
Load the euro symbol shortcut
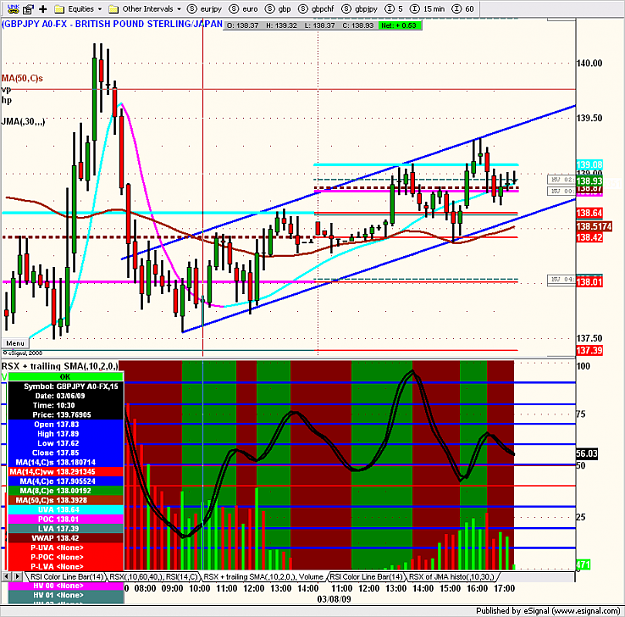pos(244,9)
